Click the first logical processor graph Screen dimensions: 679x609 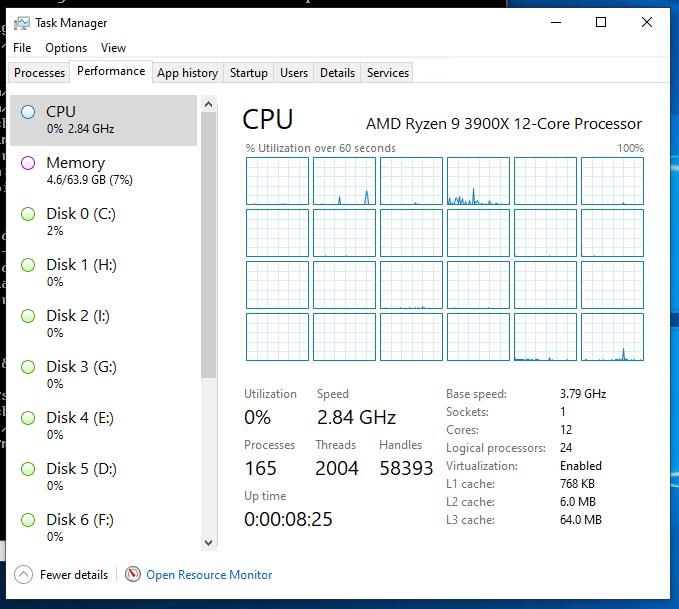point(277,181)
